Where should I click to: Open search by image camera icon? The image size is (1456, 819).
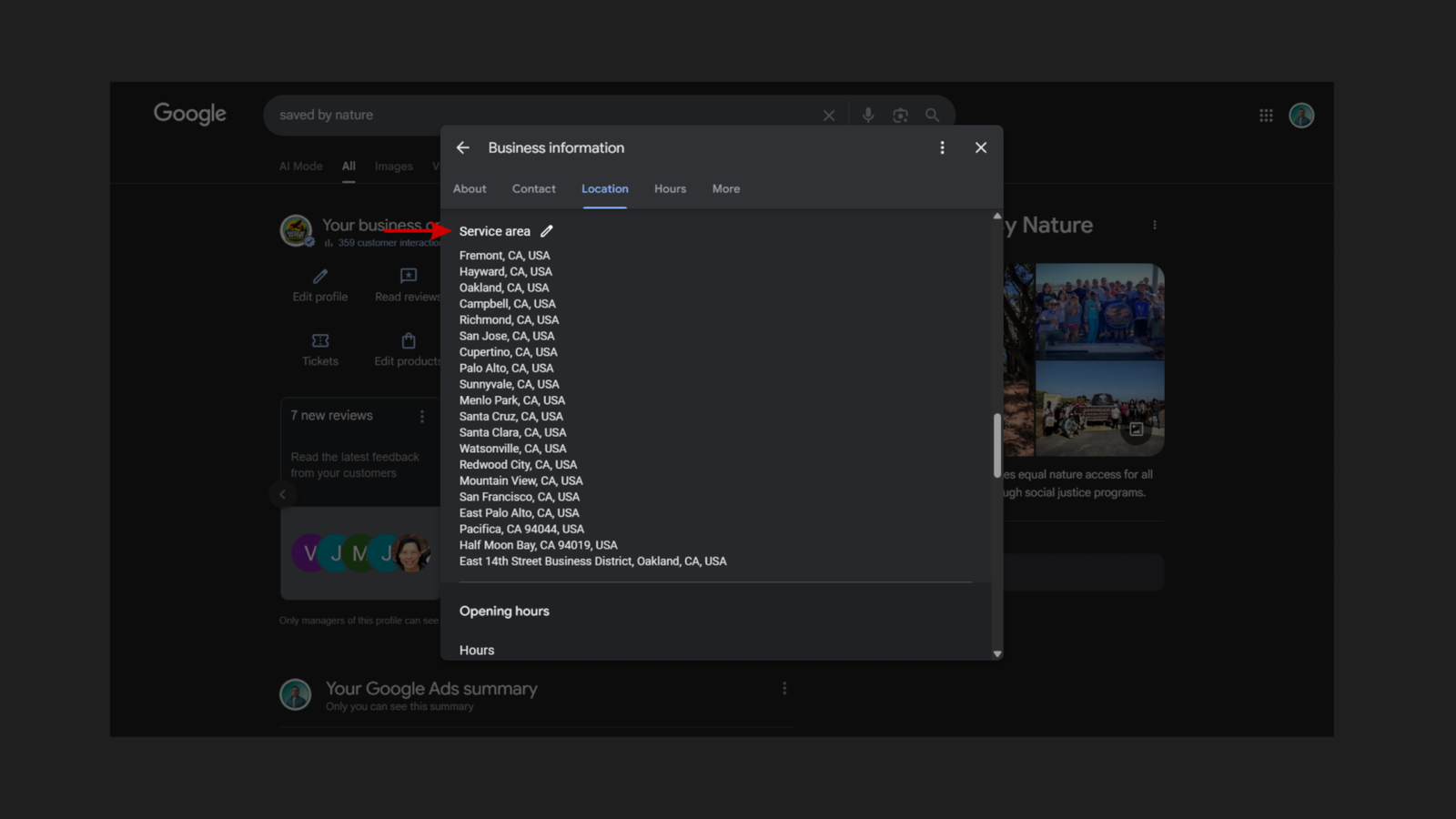coord(900,116)
